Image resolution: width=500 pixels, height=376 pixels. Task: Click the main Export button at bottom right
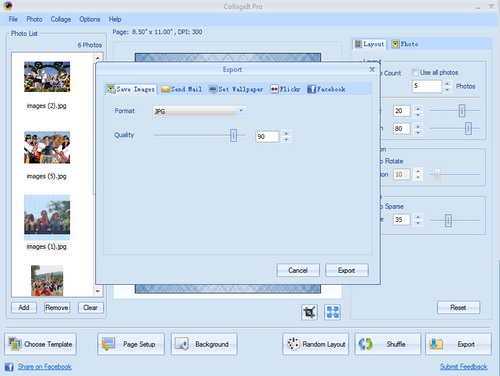pyautogui.click(x=458, y=344)
